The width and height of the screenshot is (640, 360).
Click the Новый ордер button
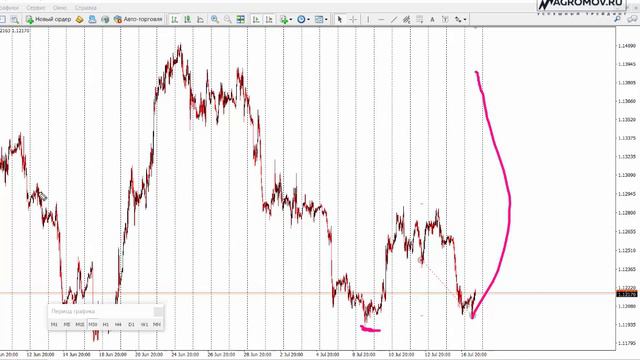(x=48, y=19)
